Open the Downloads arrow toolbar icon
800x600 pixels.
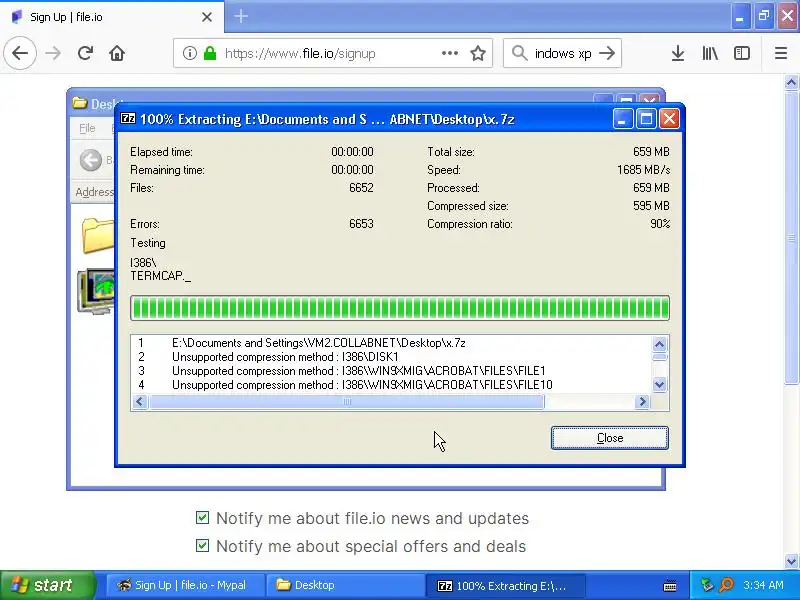pyautogui.click(x=678, y=53)
